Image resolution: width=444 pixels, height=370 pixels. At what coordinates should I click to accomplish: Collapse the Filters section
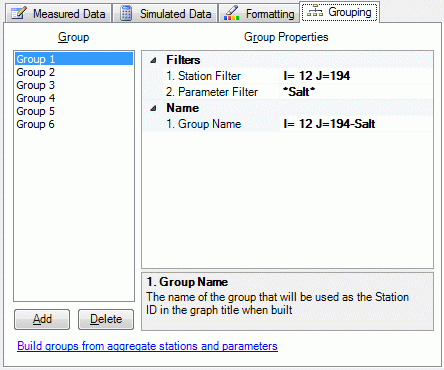coord(153,60)
